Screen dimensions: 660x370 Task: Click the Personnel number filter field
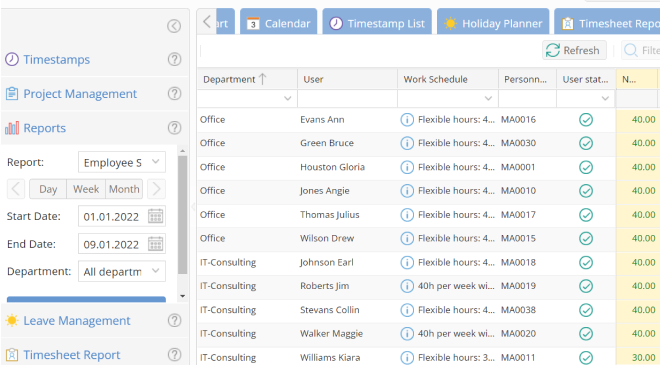pyautogui.click(x=527, y=98)
